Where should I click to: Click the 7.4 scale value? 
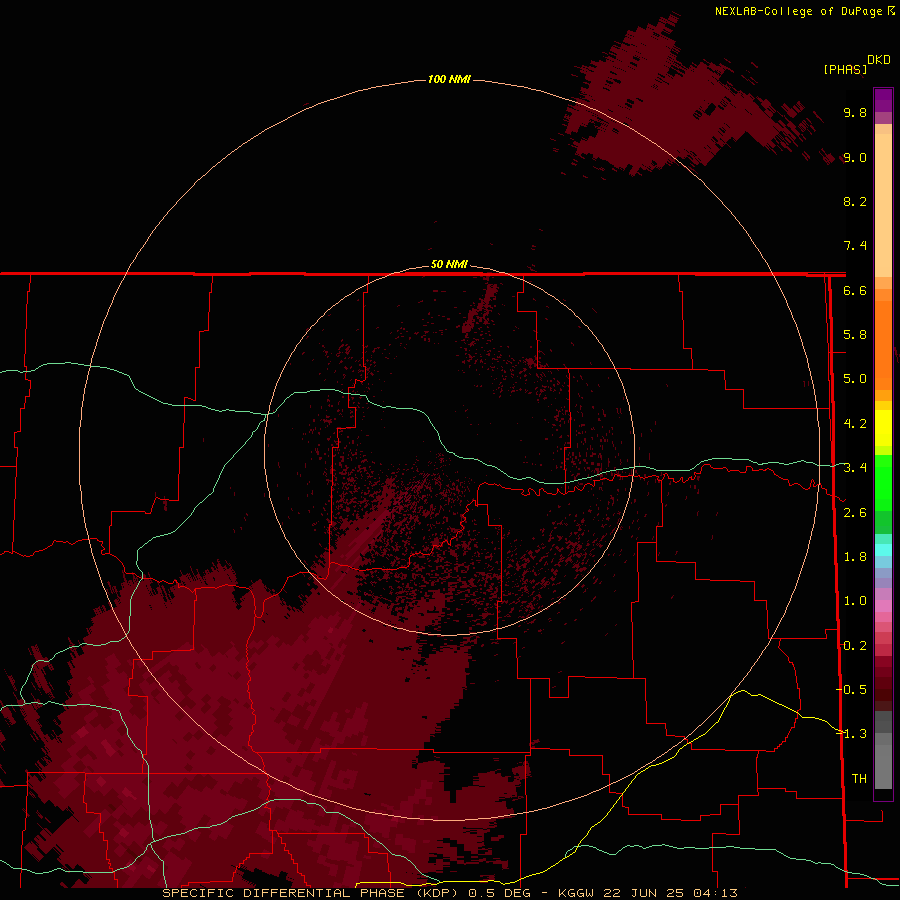pyautogui.click(x=855, y=246)
